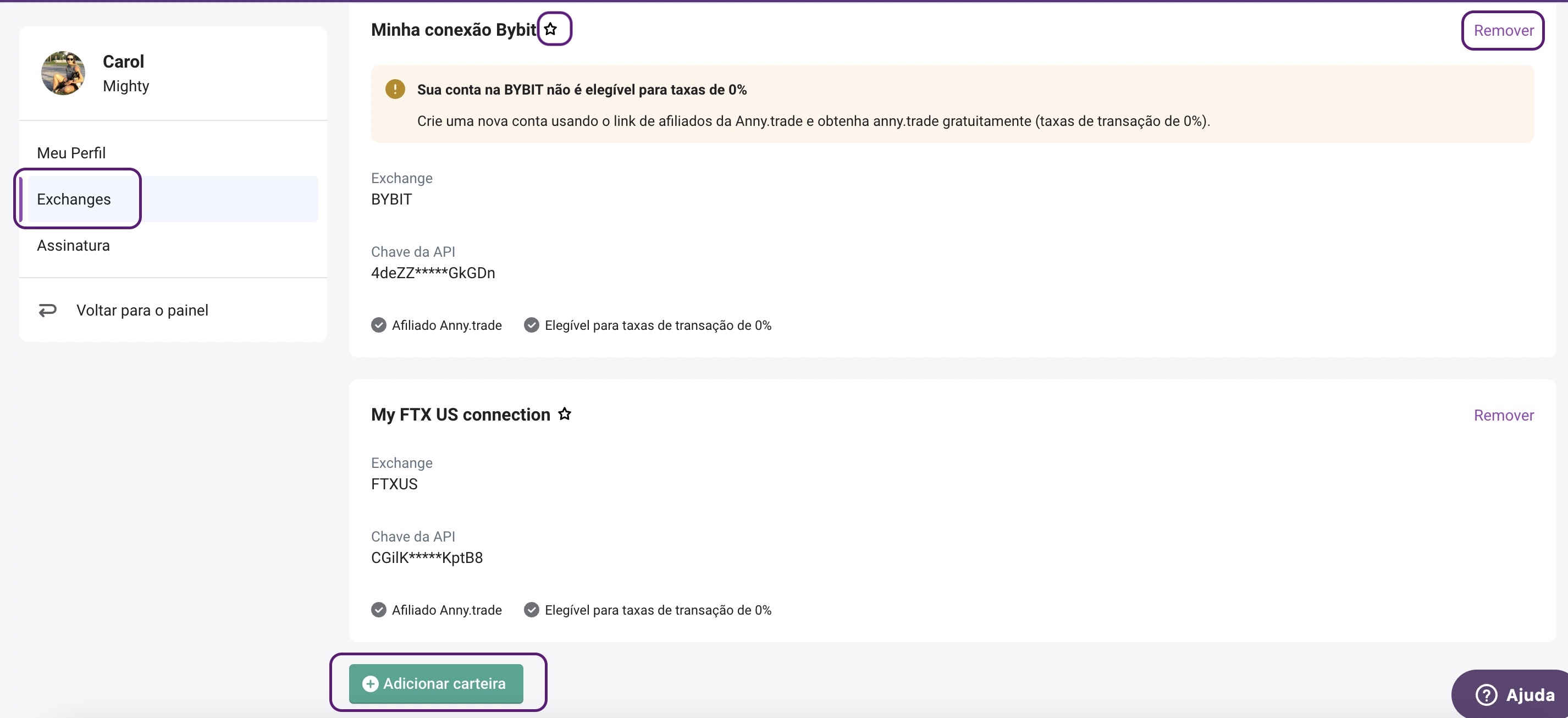Click Voltar para o painel
The height and width of the screenshot is (718, 1568).
(x=142, y=310)
